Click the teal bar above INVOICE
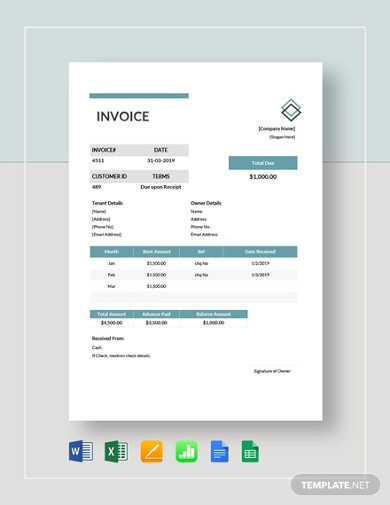 (x=139, y=96)
